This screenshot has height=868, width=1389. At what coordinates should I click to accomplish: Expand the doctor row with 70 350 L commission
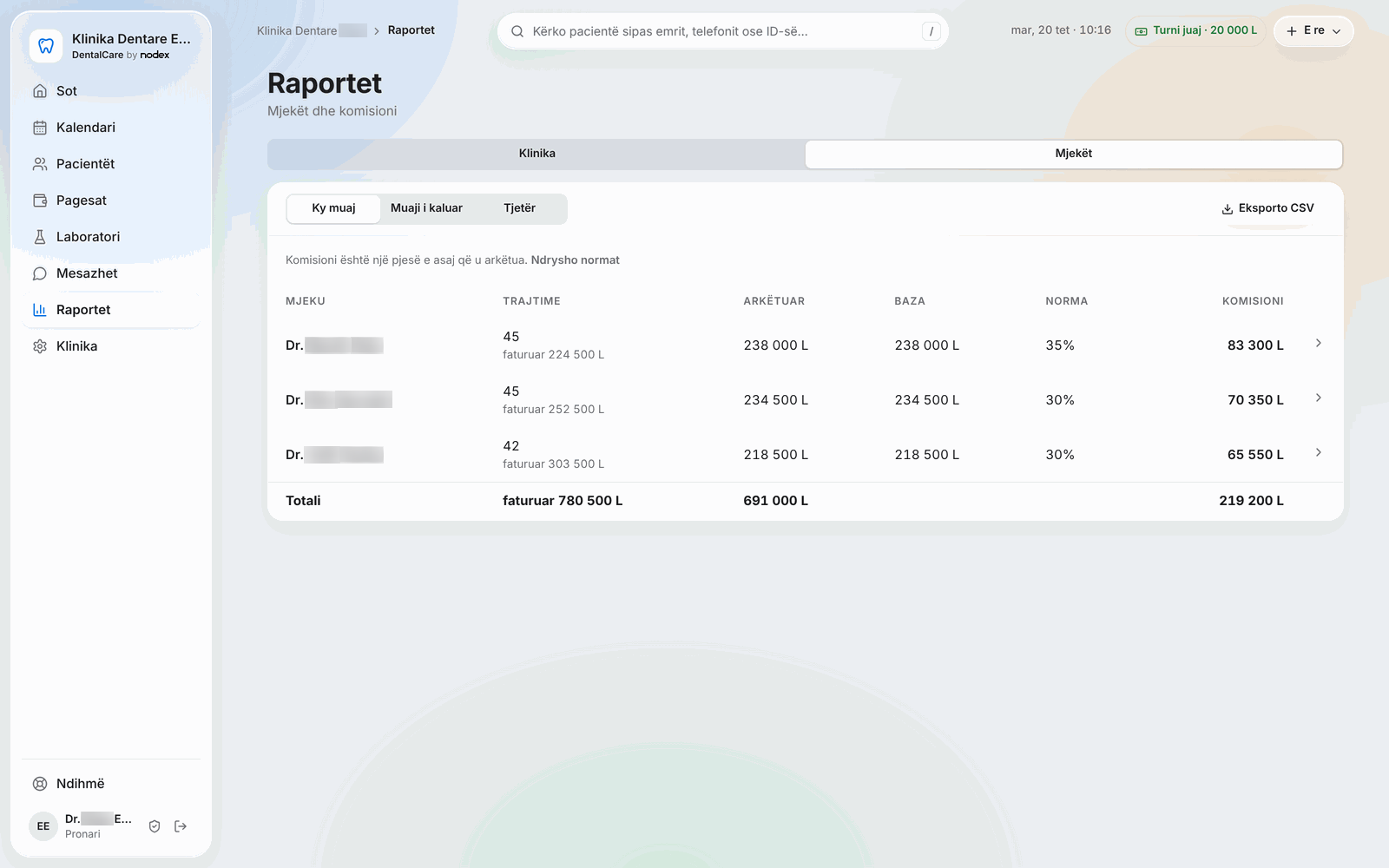tap(1319, 398)
